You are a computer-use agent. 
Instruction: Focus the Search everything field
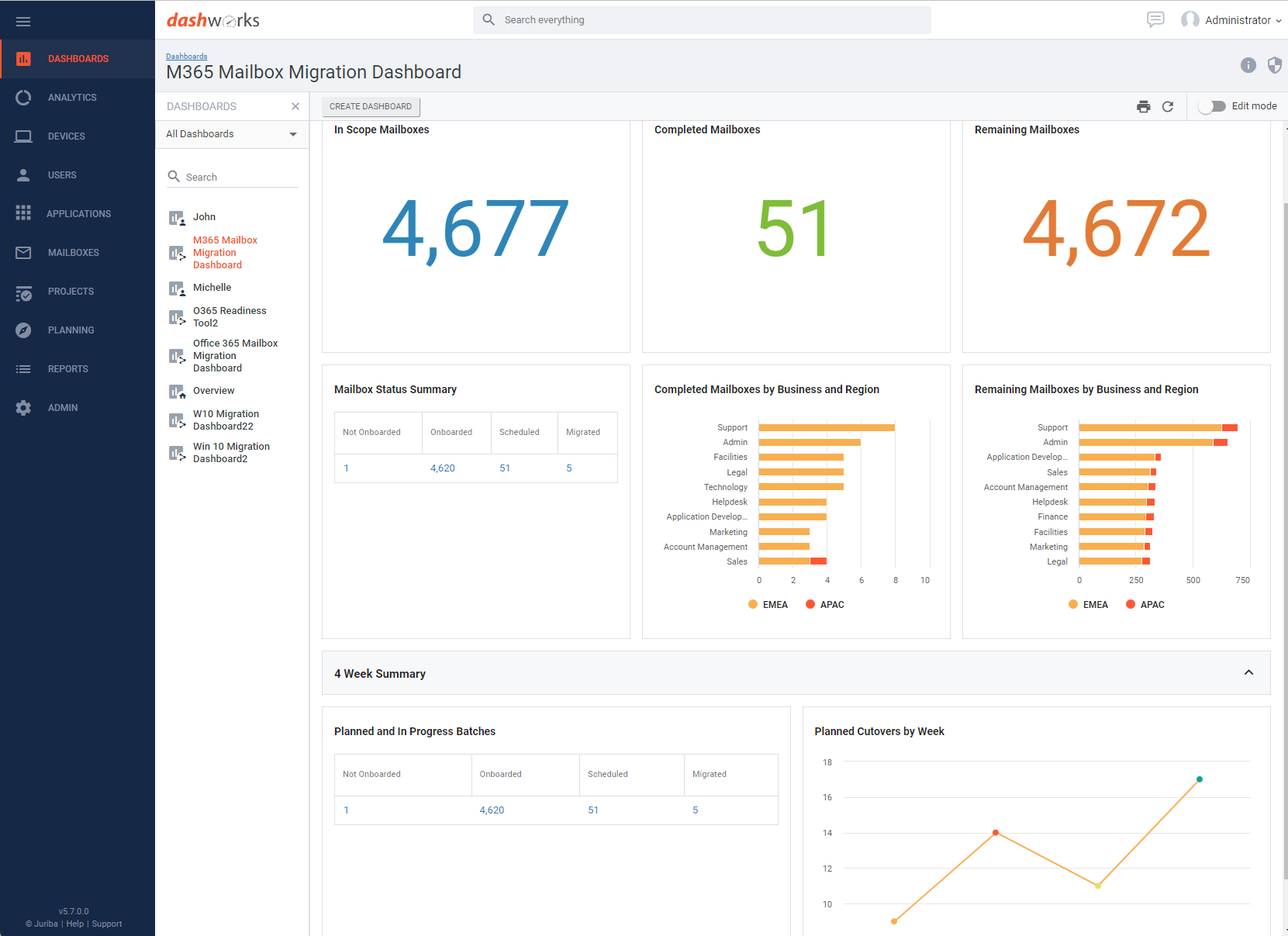click(x=702, y=20)
